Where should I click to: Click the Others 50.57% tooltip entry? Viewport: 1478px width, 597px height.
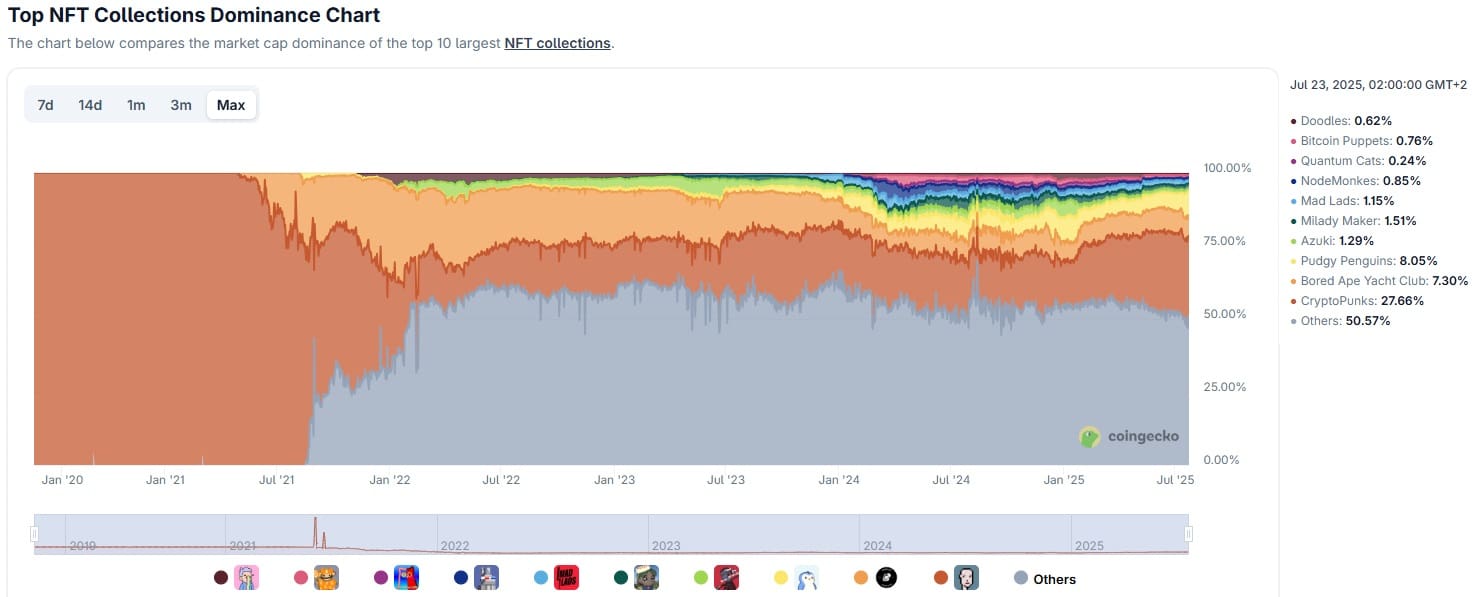[1341, 321]
